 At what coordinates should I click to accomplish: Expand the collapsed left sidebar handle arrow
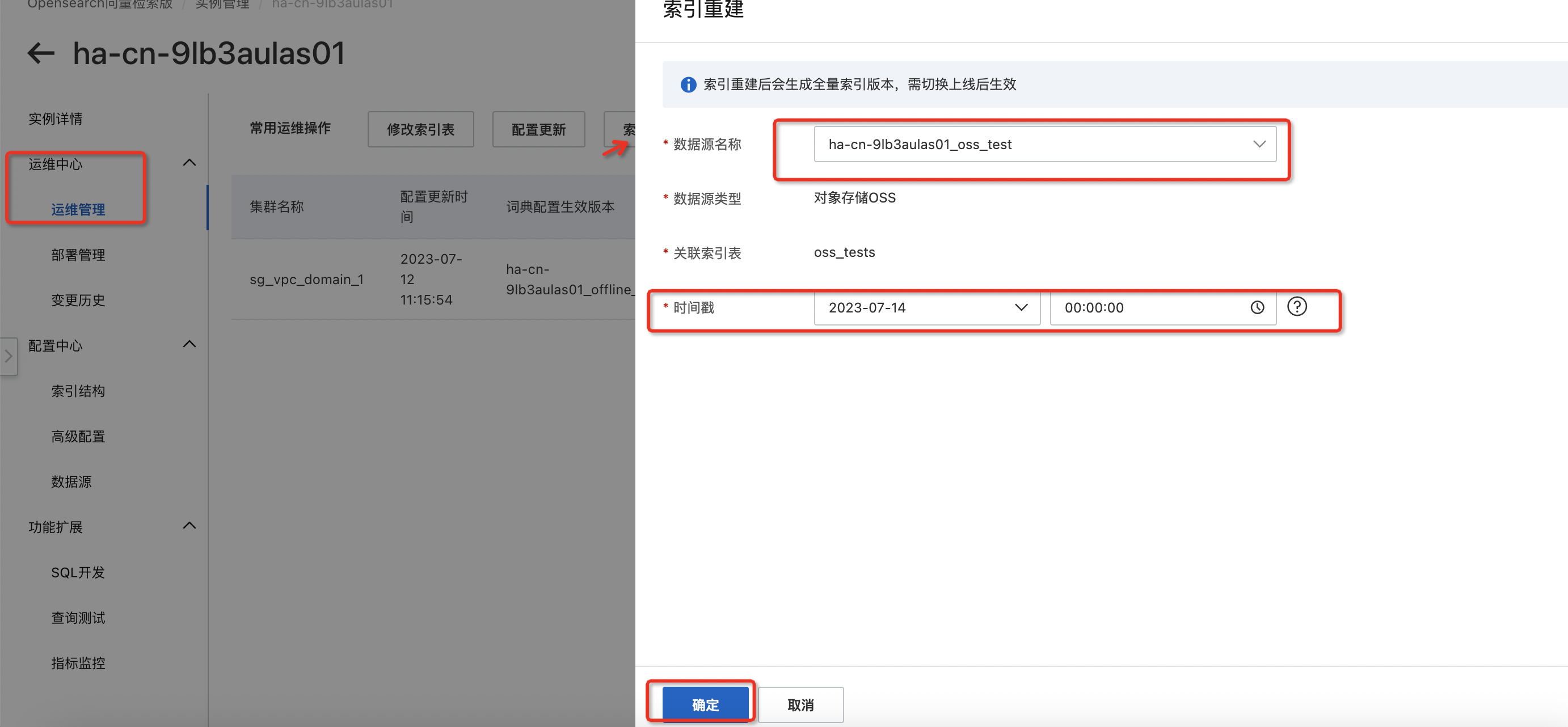pyautogui.click(x=9, y=357)
